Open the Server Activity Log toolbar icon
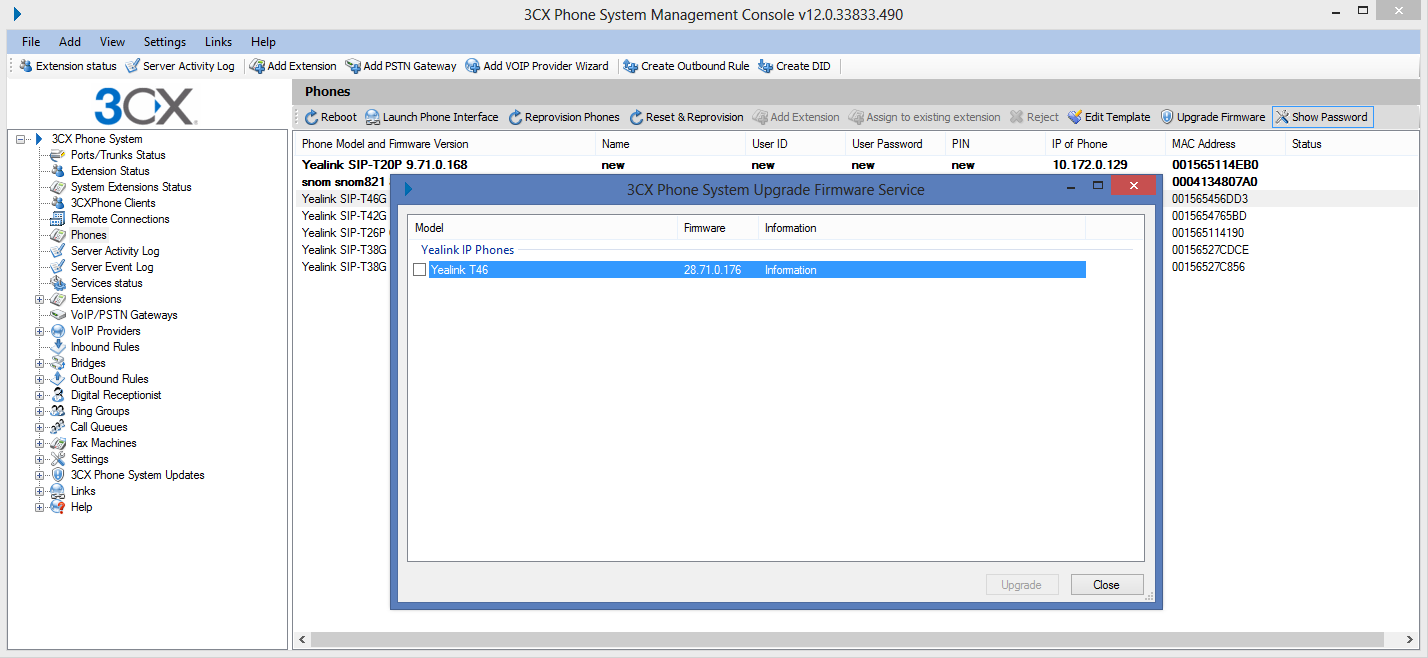Viewport: 1428px width, 658px height. tap(133, 66)
